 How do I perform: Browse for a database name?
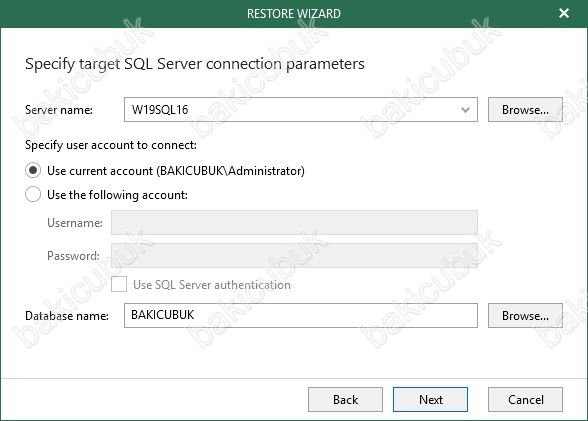tap(525, 316)
